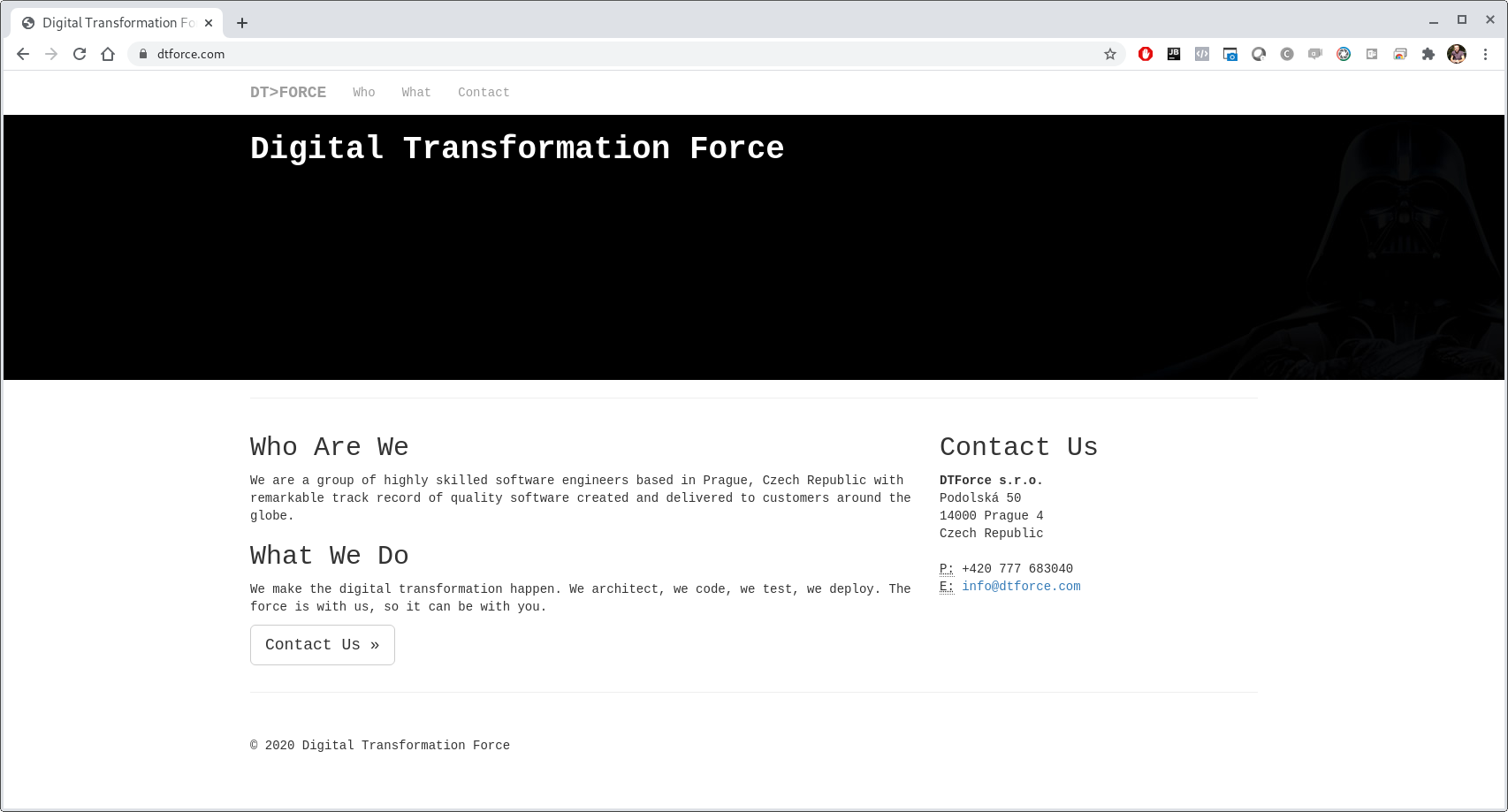Open the JetBrains JB extension icon
Image resolution: width=1508 pixels, height=812 pixels.
coord(1174,54)
